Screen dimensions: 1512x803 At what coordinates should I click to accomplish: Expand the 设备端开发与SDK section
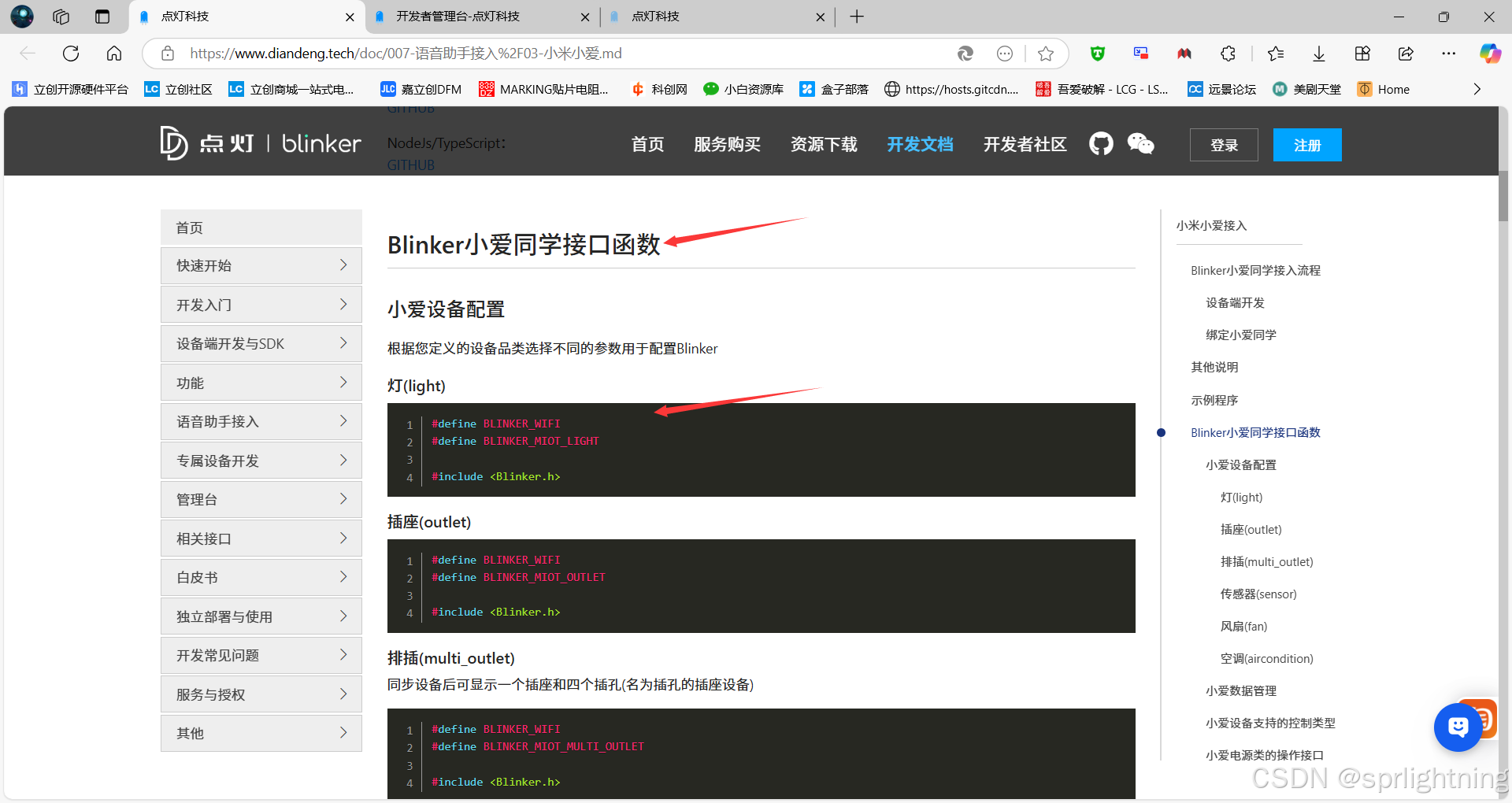[261, 343]
